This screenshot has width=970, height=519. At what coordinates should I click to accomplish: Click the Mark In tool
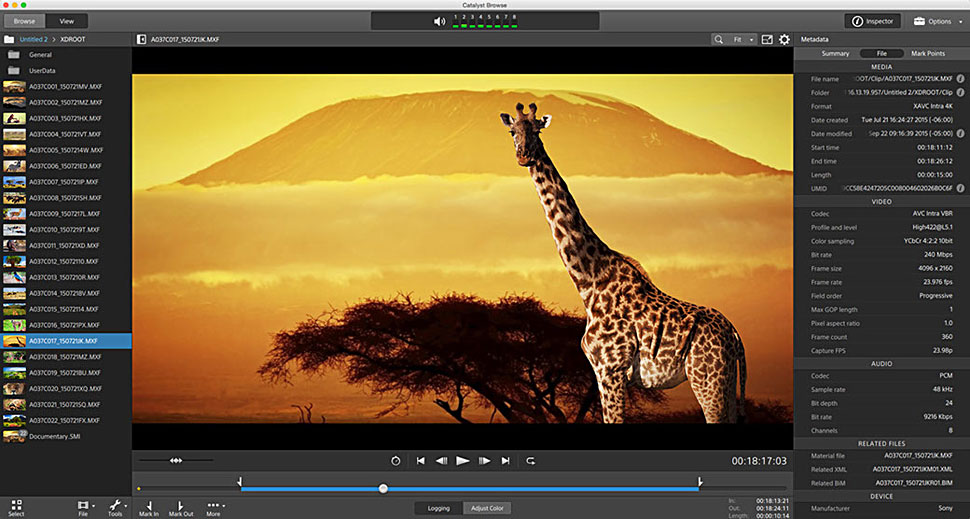click(149, 507)
